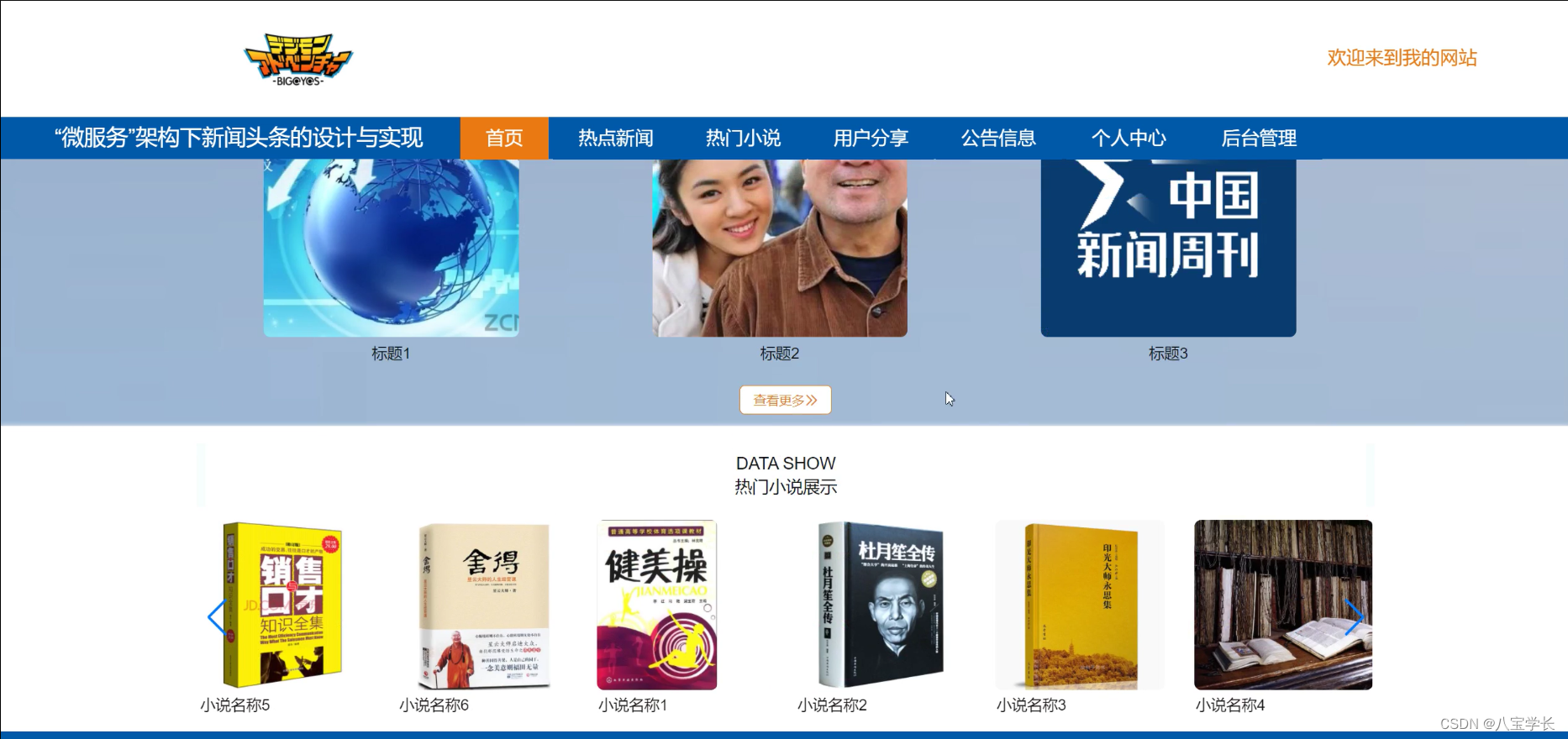The height and width of the screenshot is (739, 1568).
Task: Select 用户分享 in the navigation bar
Action: (871, 138)
